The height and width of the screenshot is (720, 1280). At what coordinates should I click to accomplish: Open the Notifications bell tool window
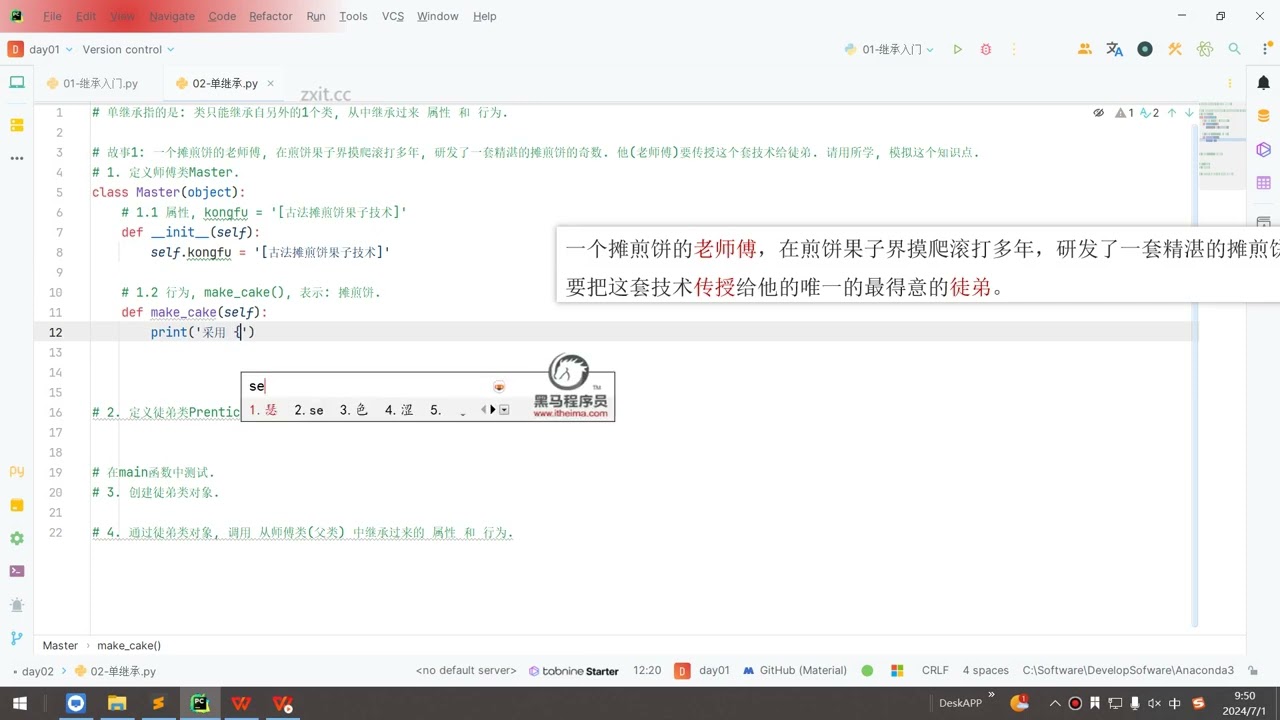point(1264,84)
